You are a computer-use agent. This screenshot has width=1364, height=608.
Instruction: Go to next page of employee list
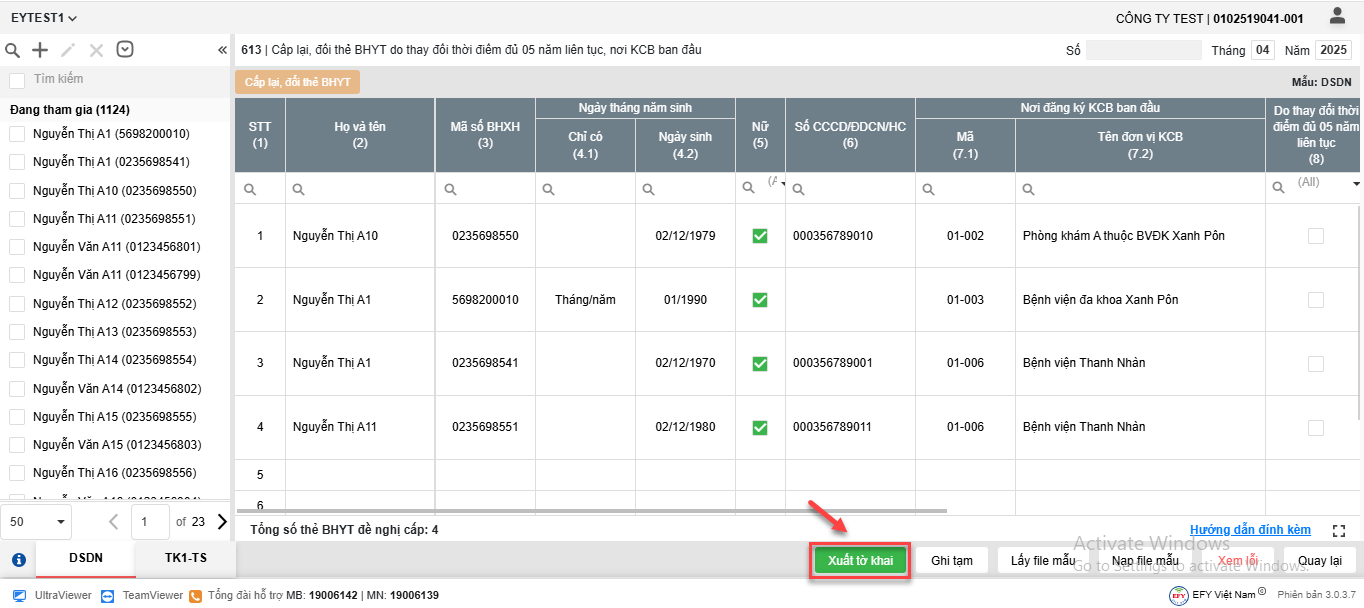point(222,521)
